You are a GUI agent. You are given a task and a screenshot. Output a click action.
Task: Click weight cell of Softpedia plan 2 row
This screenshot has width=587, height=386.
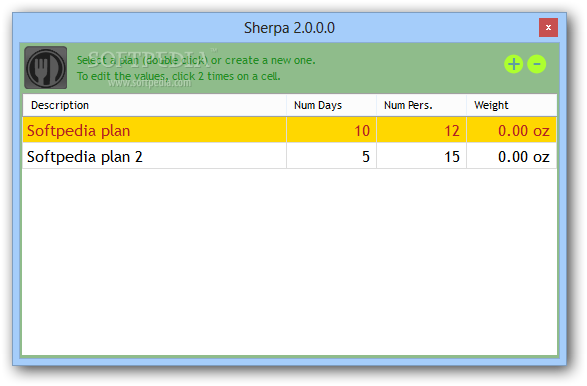click(x=512, y=156)
